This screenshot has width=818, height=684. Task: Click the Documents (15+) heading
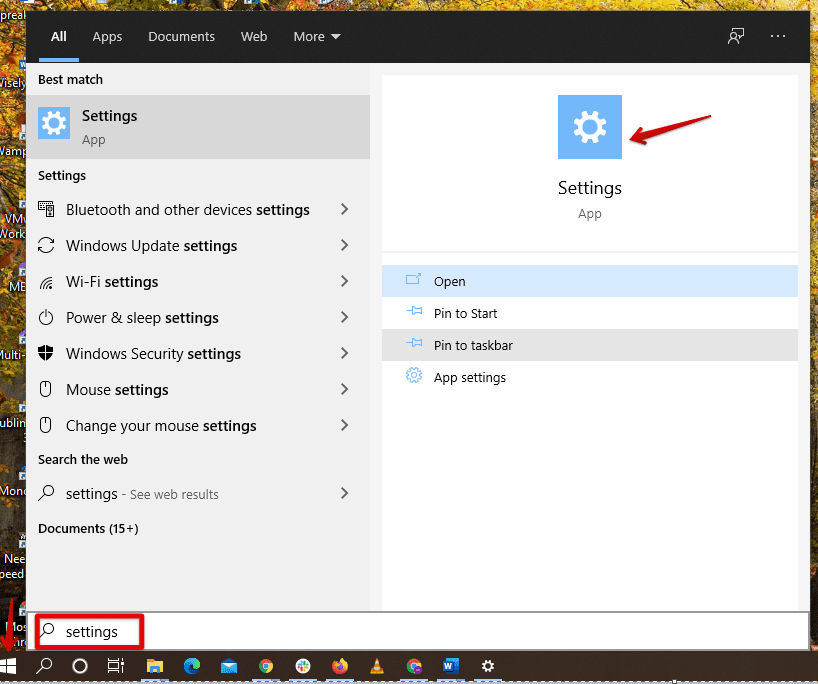(x=88, y=529)
